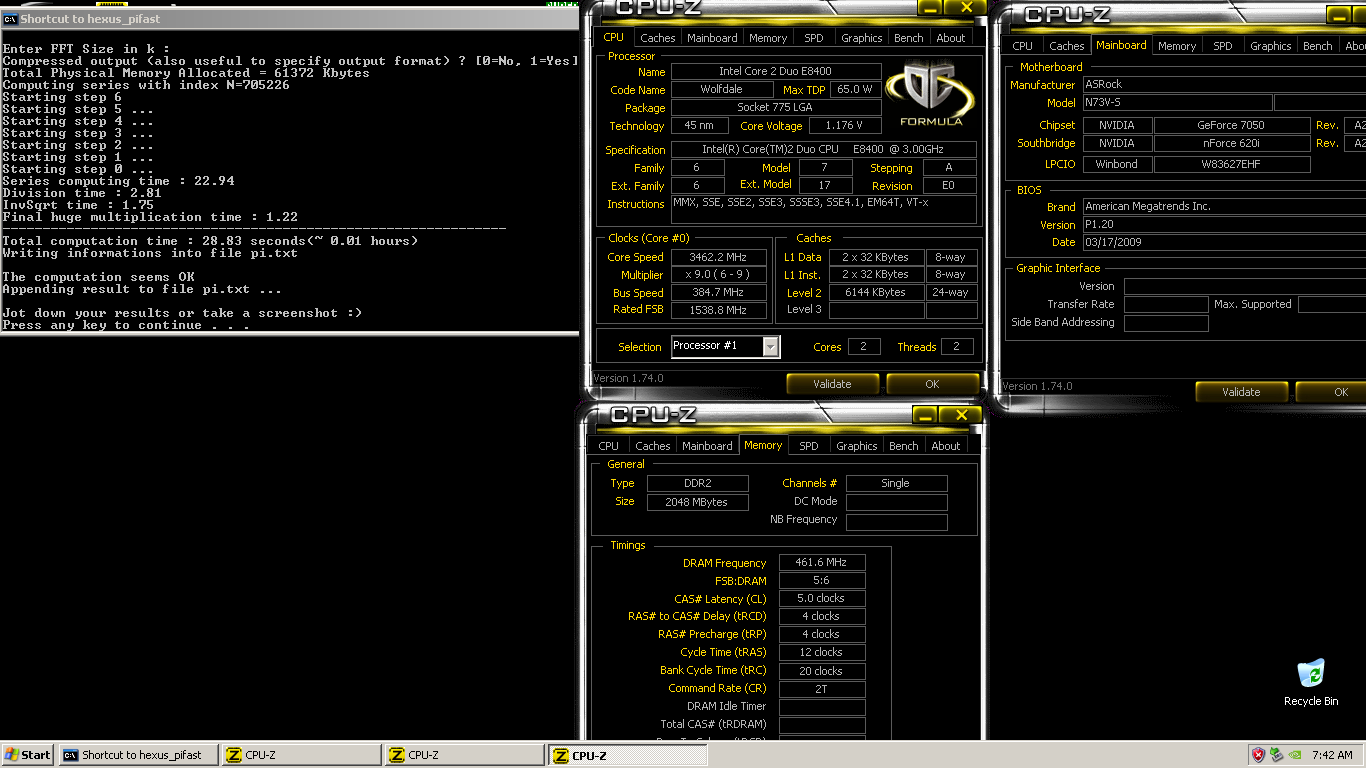Activate Shortcut to hexus_pifast taskbar button

point(139,755)
